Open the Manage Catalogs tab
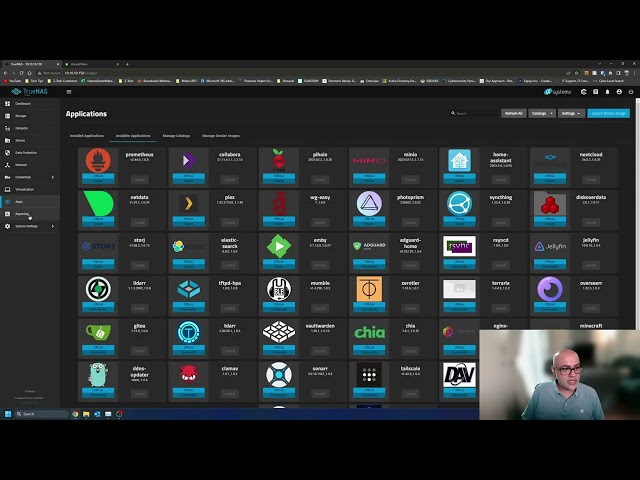The height and width of the screenshot is (480, 640). [x=176, y=136]
